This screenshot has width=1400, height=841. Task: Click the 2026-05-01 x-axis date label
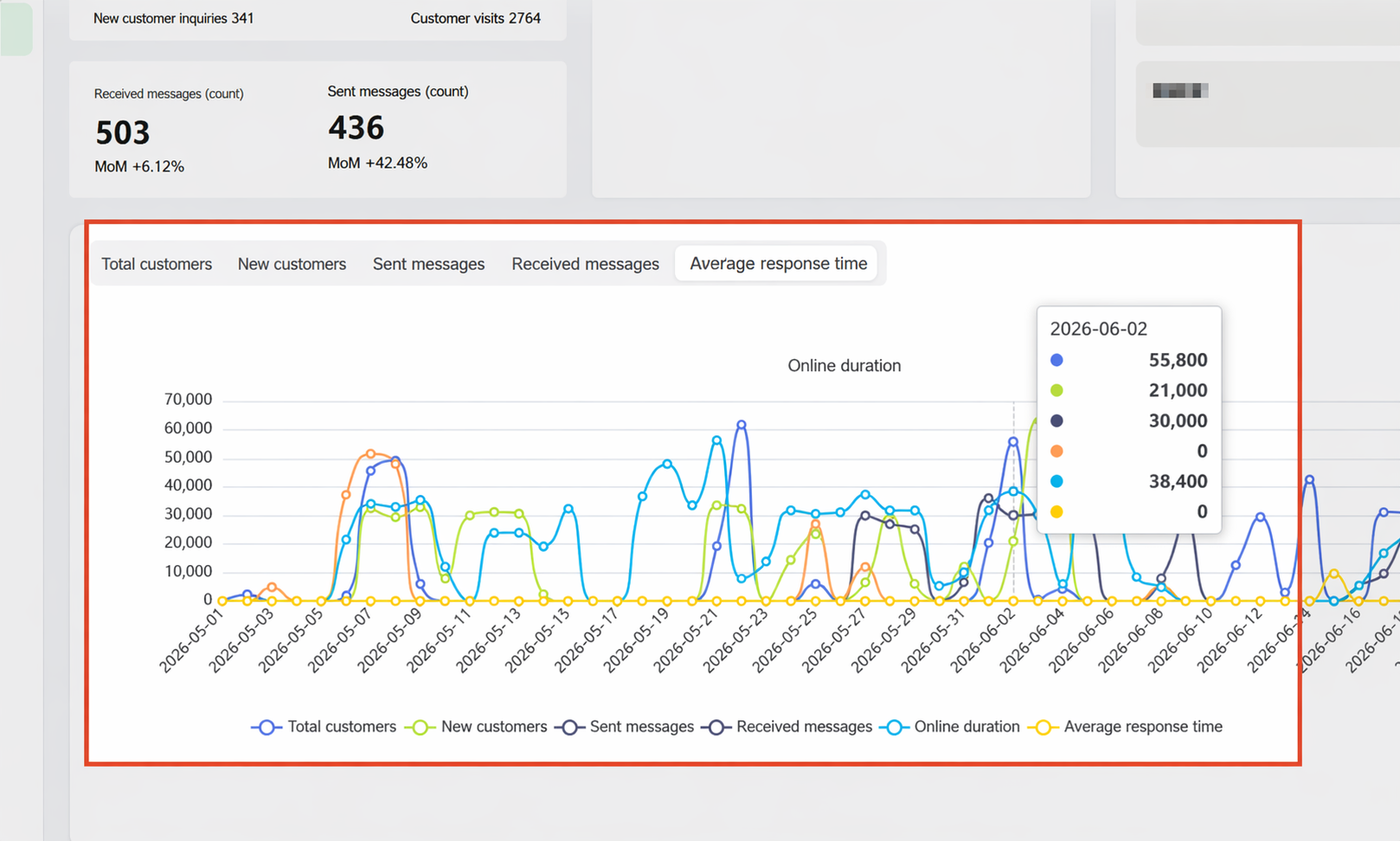[190, 640]
